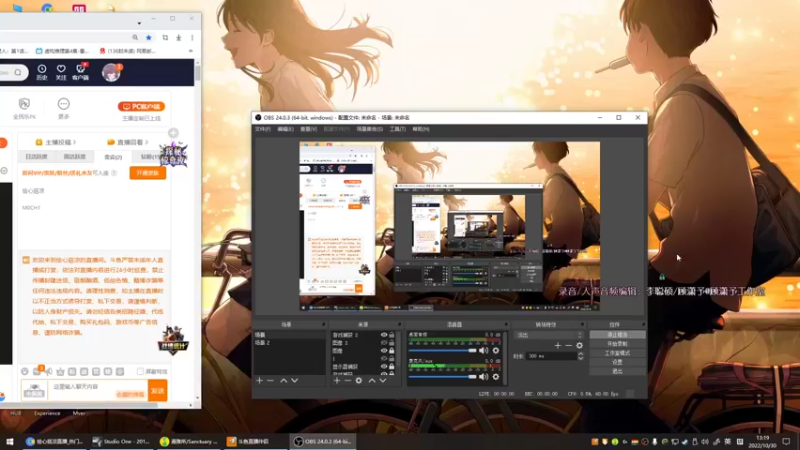Image resolution: width=800 pixels, height=450 pixels.
Task: Open user avatar in site header
Action: click(x=111, y=72)
